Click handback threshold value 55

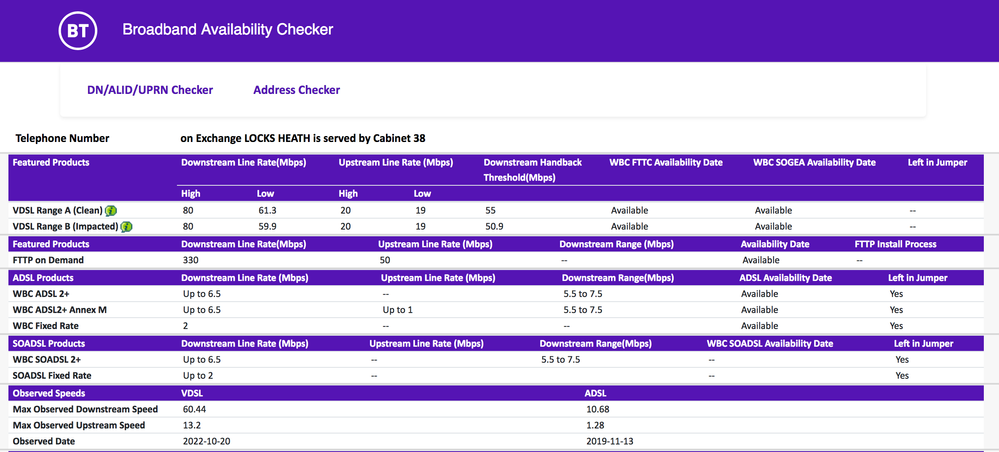coord(490,210)
